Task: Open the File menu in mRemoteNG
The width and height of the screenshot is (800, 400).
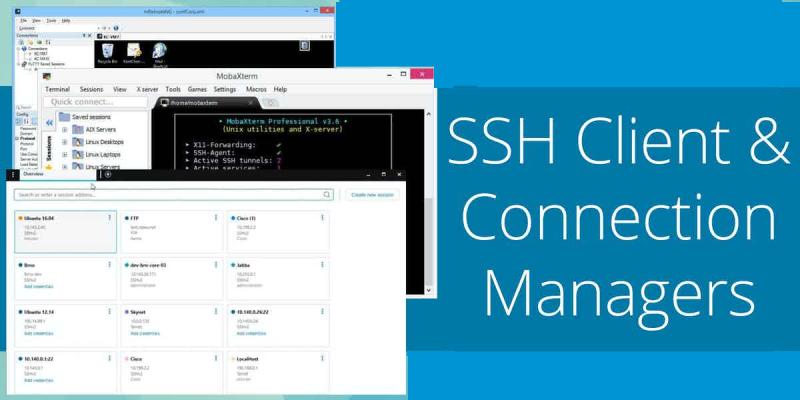Action: [x=23, y=21]
